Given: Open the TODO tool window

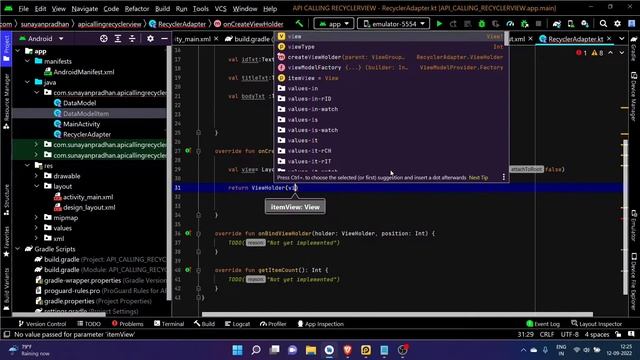Looking at the screenshot, I should pos(89,324).
